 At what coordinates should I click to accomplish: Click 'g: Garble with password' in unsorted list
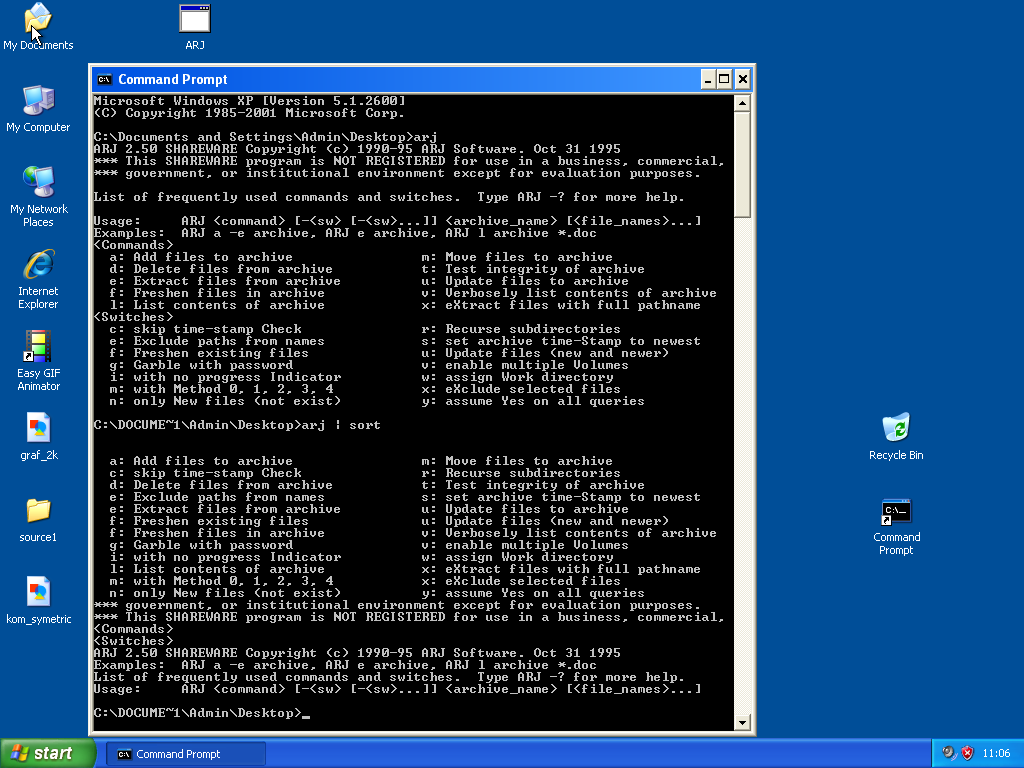201,365
